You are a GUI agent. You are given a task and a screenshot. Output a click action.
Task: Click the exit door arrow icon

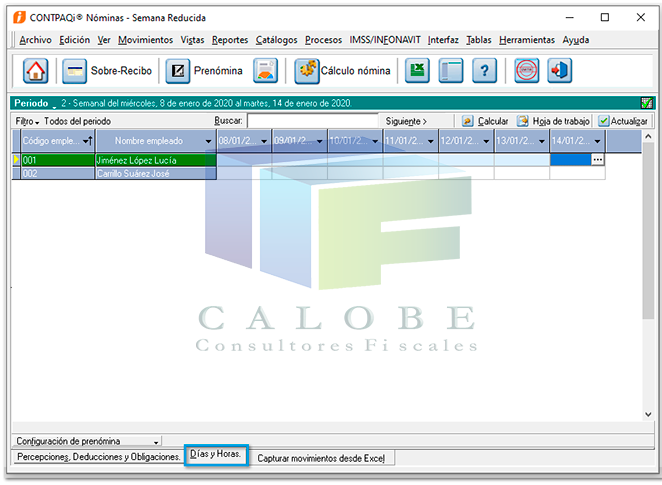(x=560, y=70)
